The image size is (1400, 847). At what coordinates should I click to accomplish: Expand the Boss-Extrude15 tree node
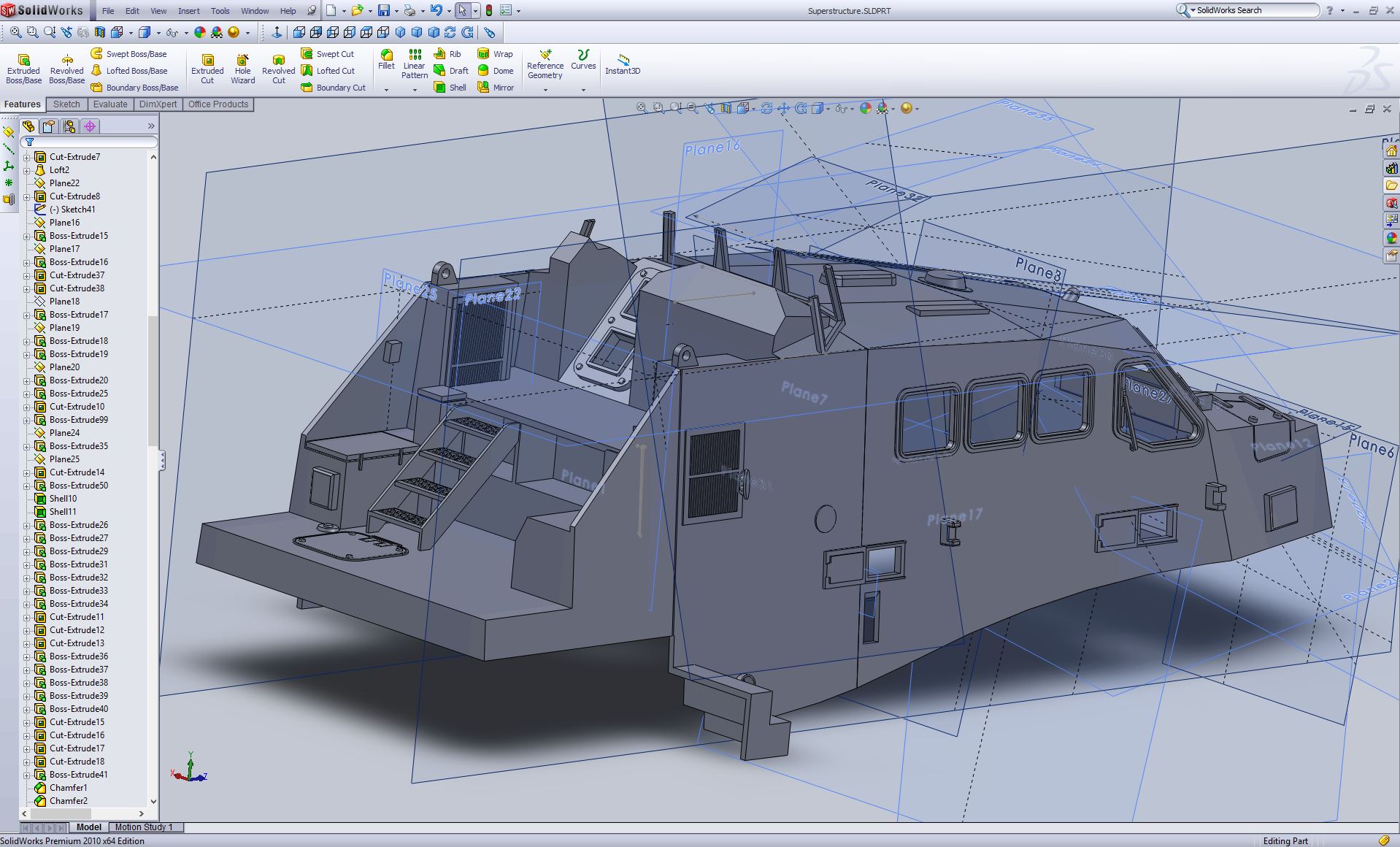pos(27,236)
